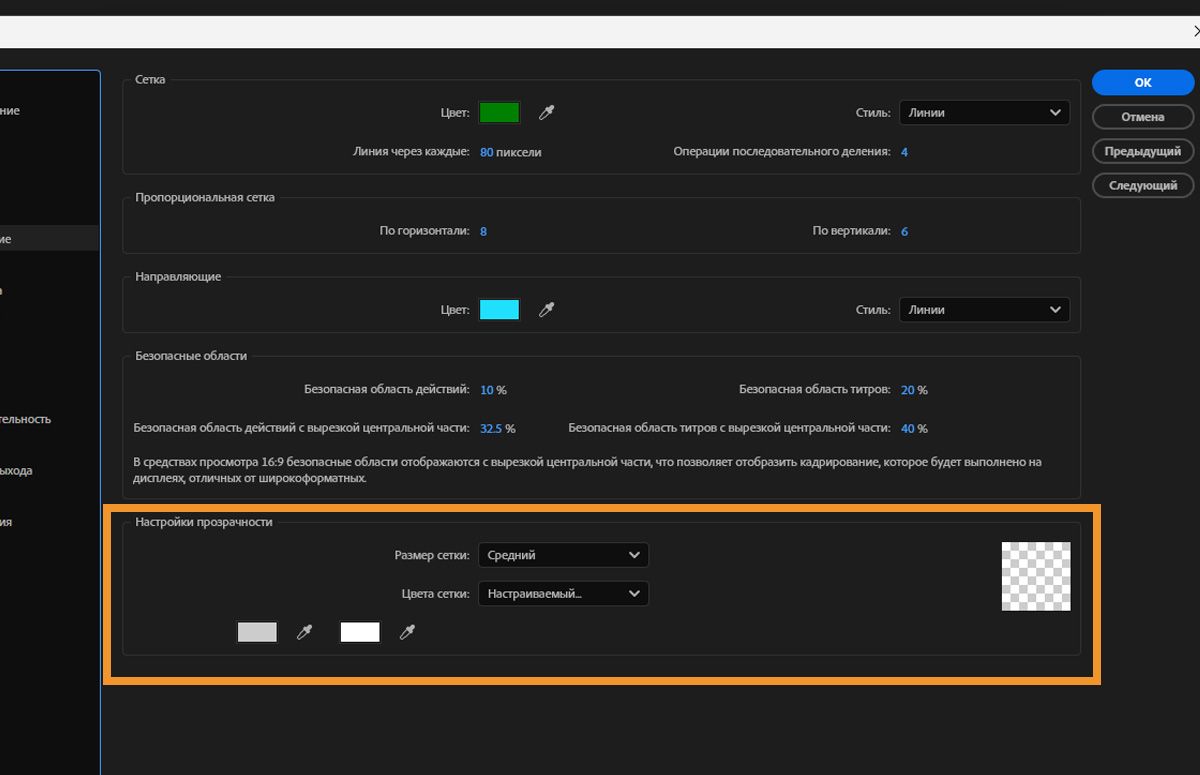Viewport: 1200px width, 775px height.
Task: Click the пиксели units label
Action: (520, 153)
